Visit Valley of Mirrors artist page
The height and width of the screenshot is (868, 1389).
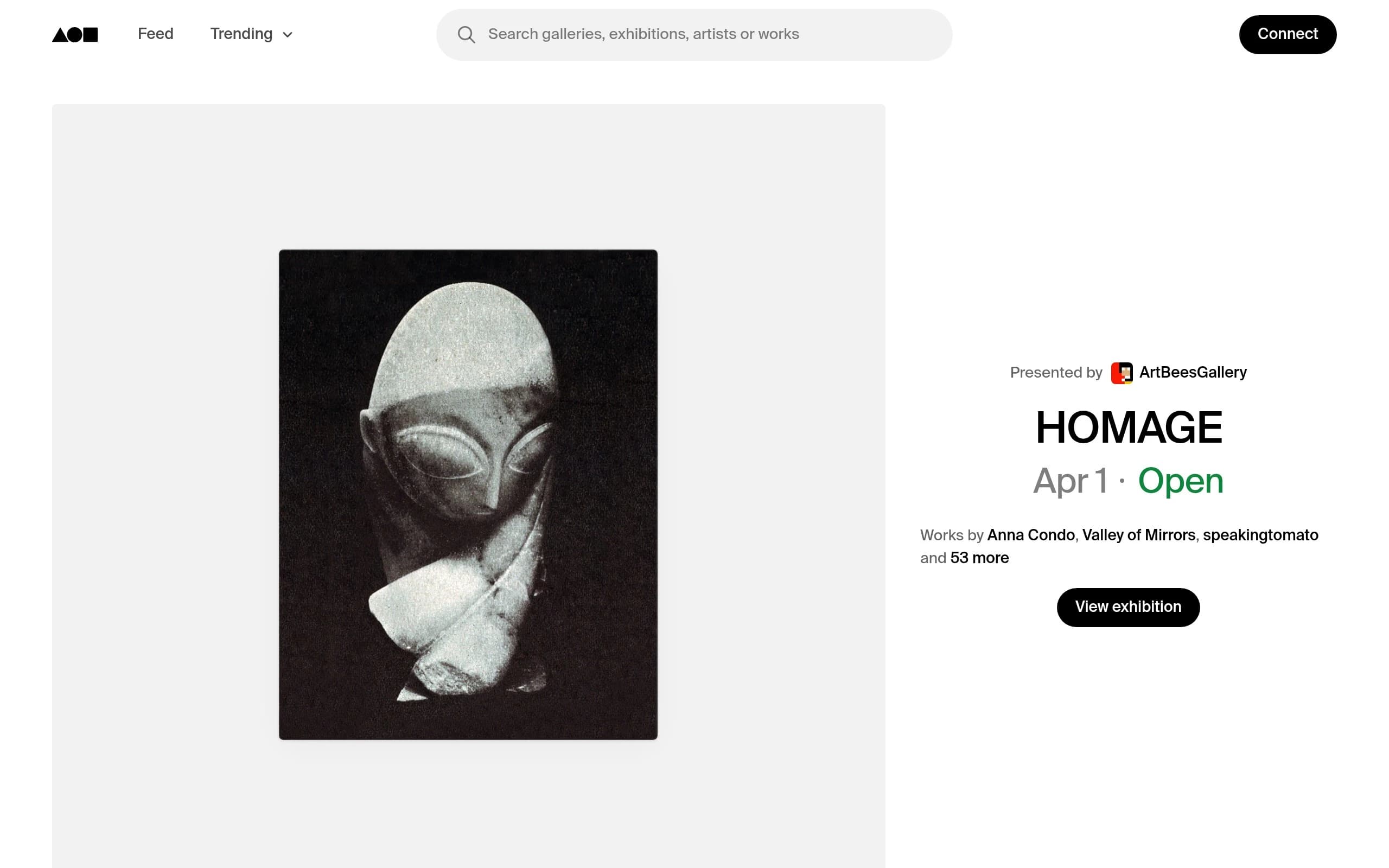[x=1139, y=535]
